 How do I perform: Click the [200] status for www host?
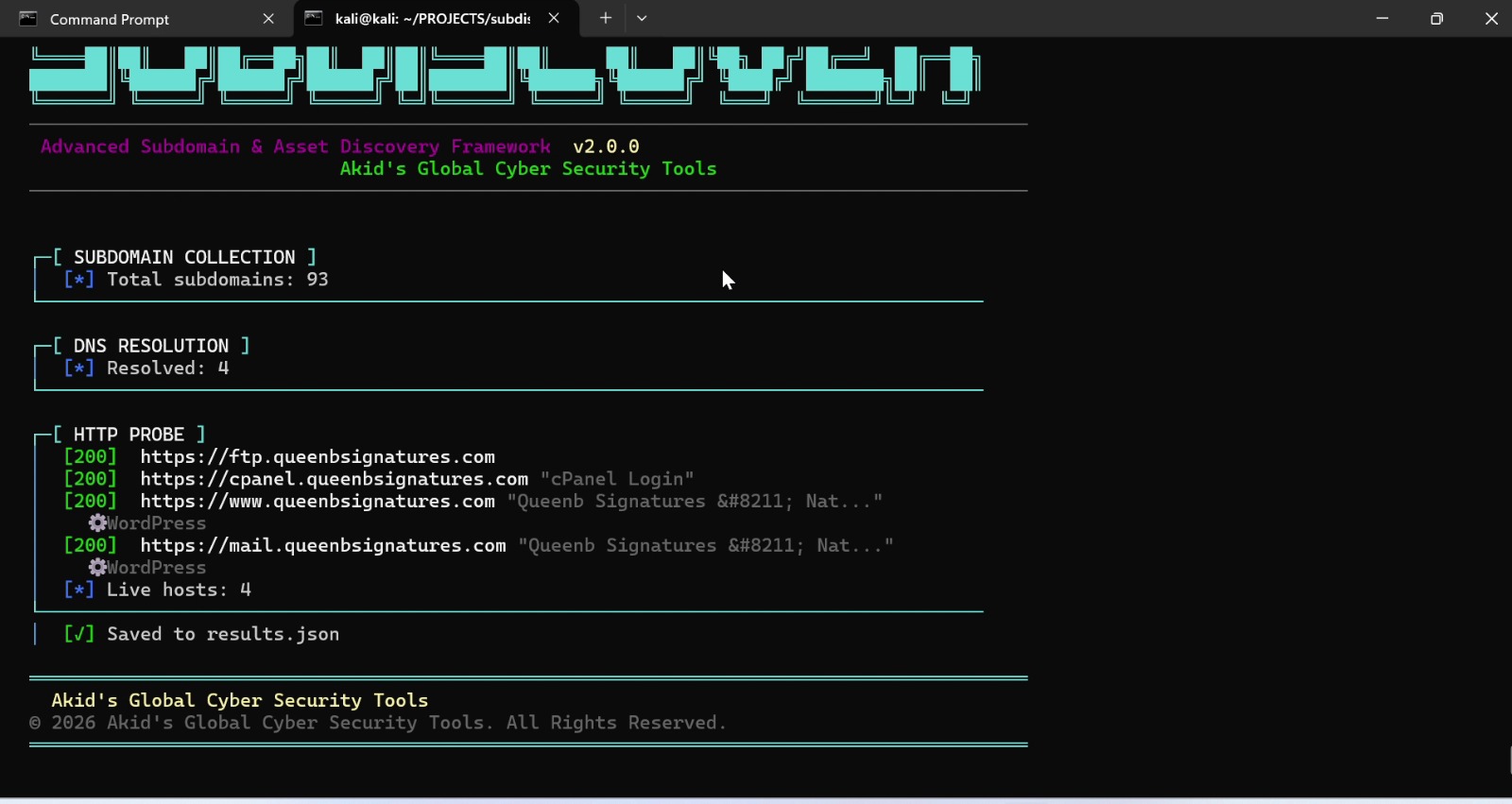click(91, 502)
